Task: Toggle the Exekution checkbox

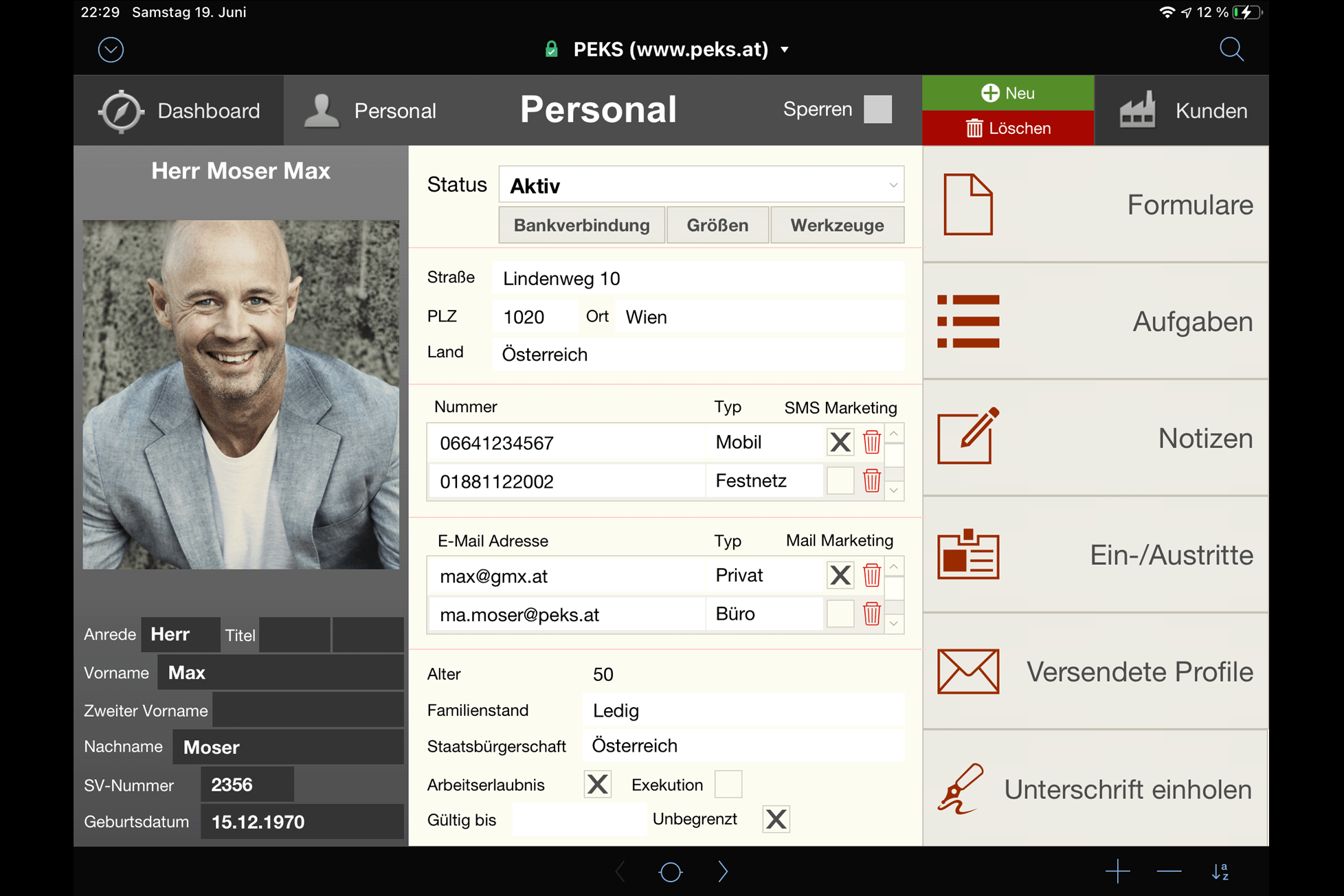Action: [x=728, y=784]
